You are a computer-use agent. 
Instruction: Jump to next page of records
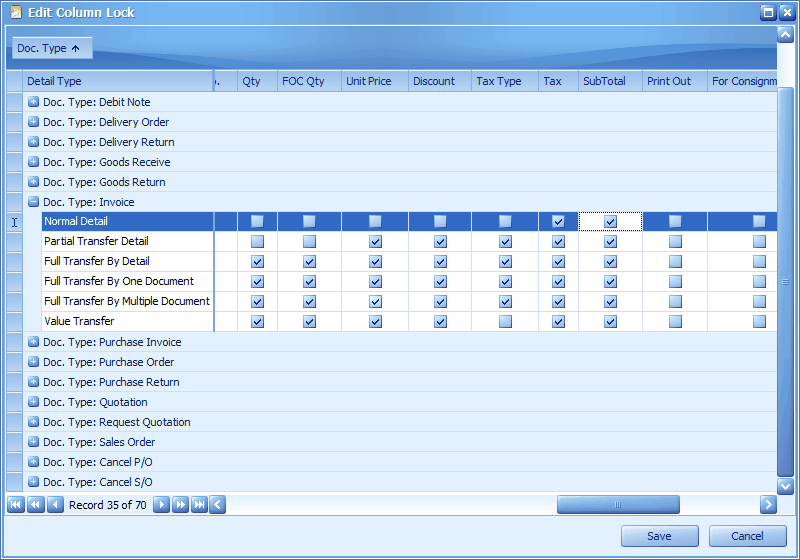click(180, 505)
